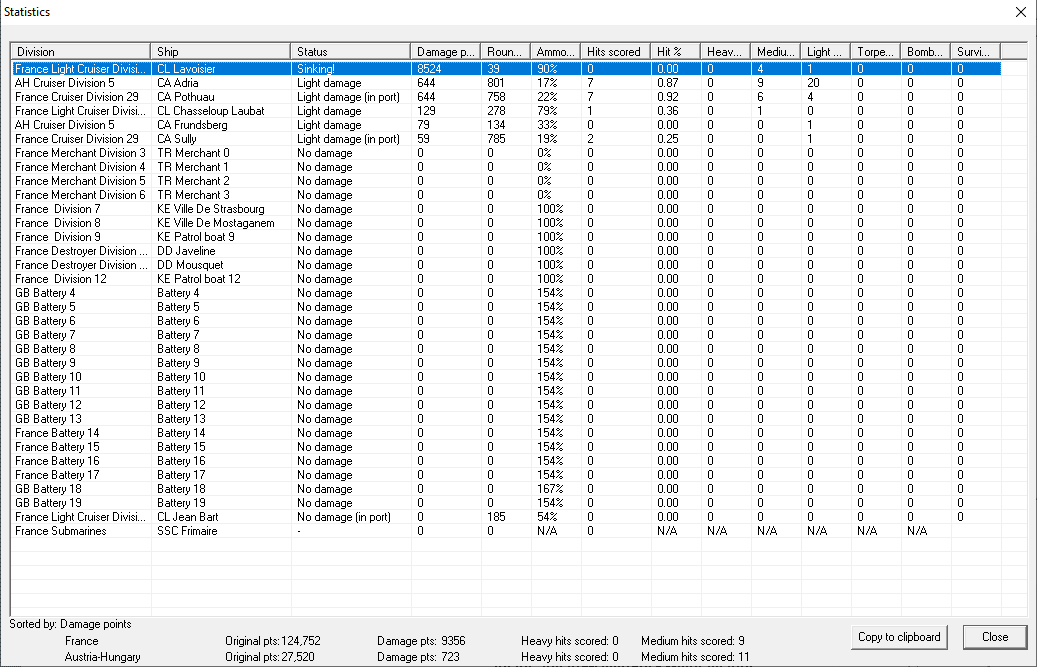Viewport: 1037px width, 667px height.
Task: Click the Sinking! status cell
Action: point(316,69)
